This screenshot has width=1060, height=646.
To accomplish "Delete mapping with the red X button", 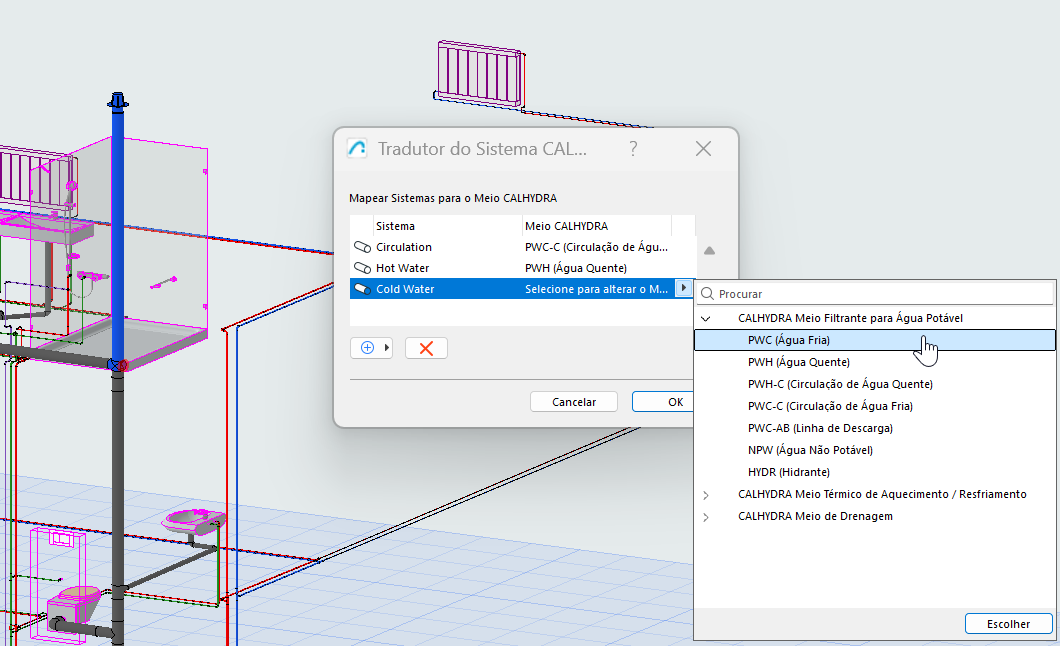I will click(x=426, y=348).
